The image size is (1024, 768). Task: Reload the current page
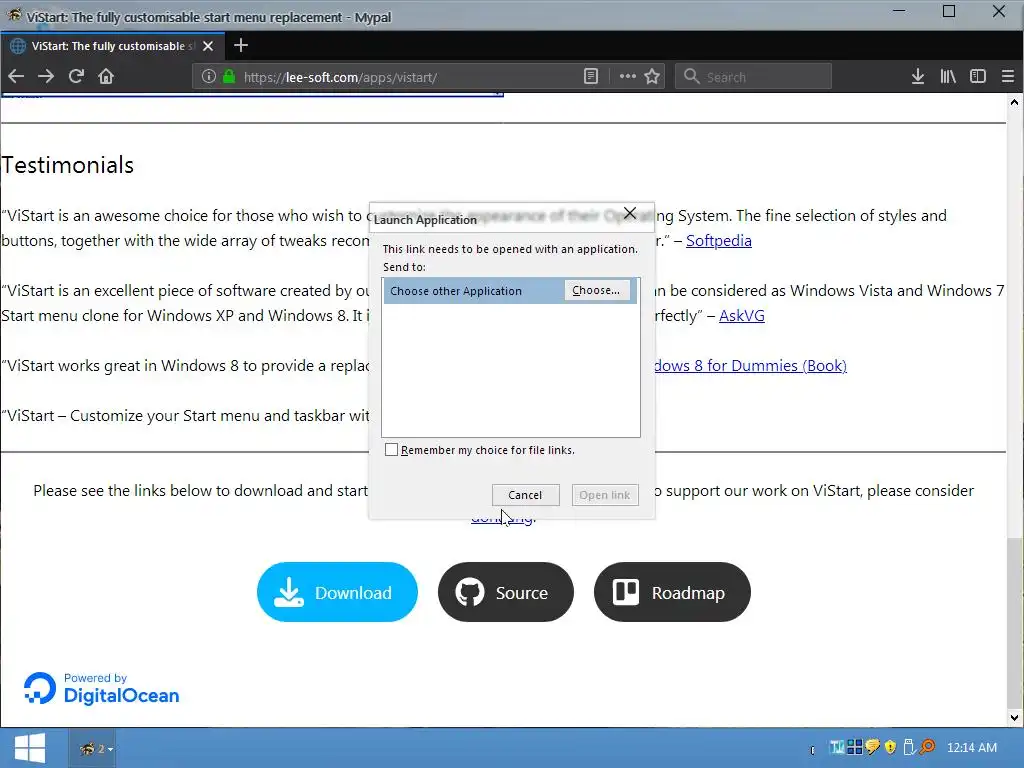tap(76, 76)
